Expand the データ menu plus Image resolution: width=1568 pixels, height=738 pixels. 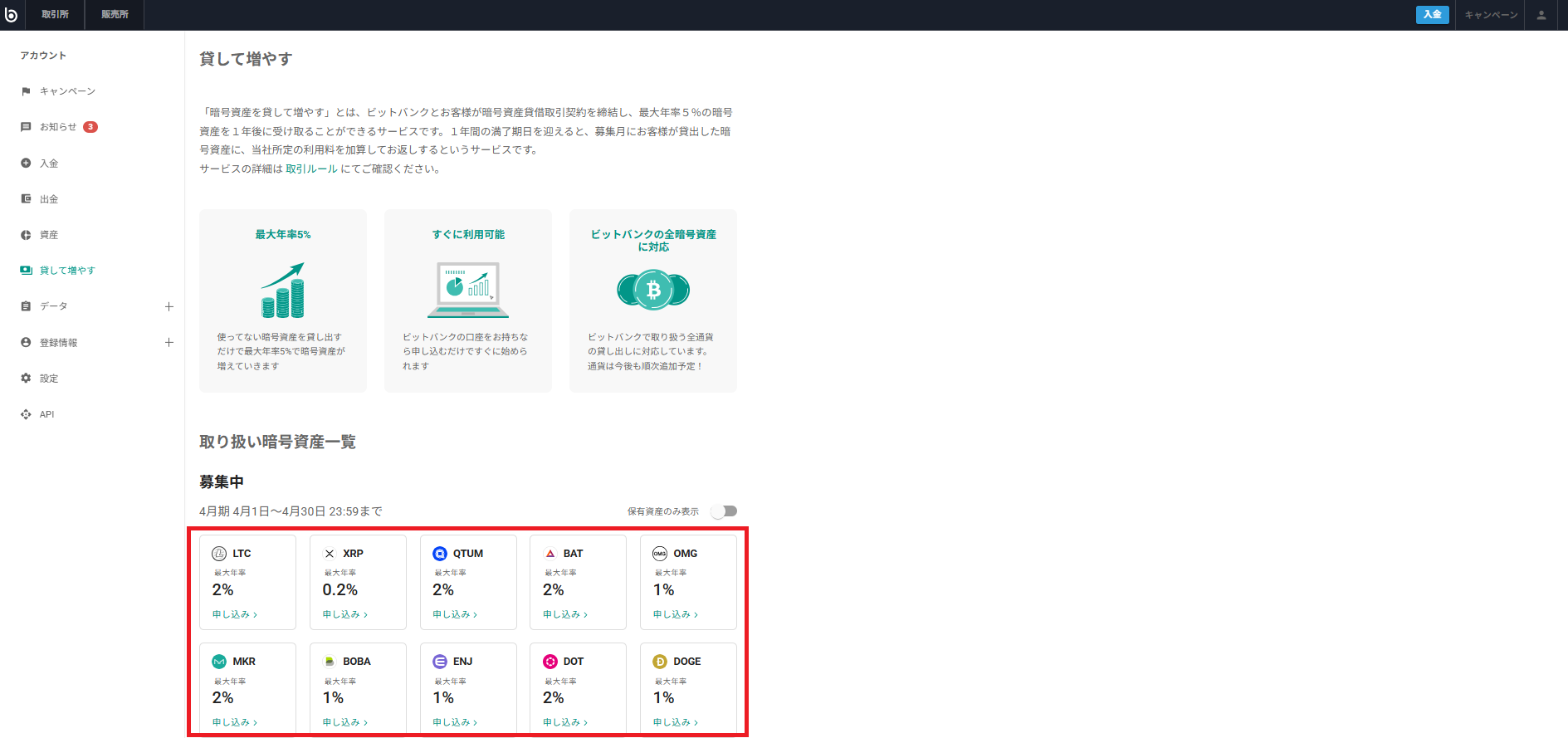169,306
